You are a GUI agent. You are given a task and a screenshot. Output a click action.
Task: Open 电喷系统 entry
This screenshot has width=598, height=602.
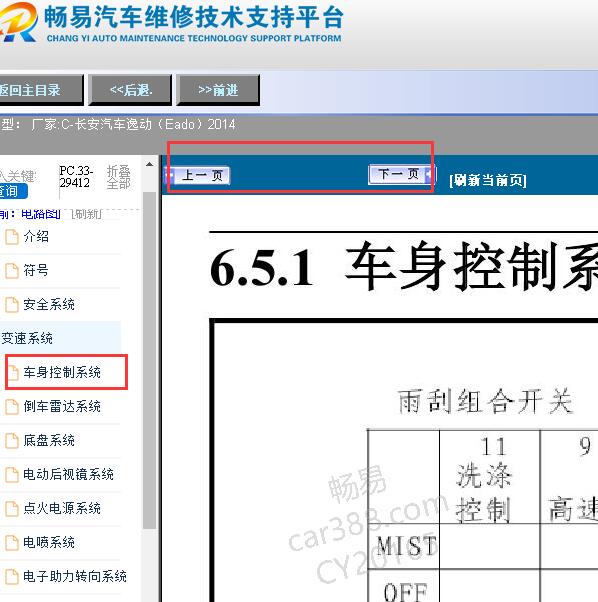click(49, 542)
